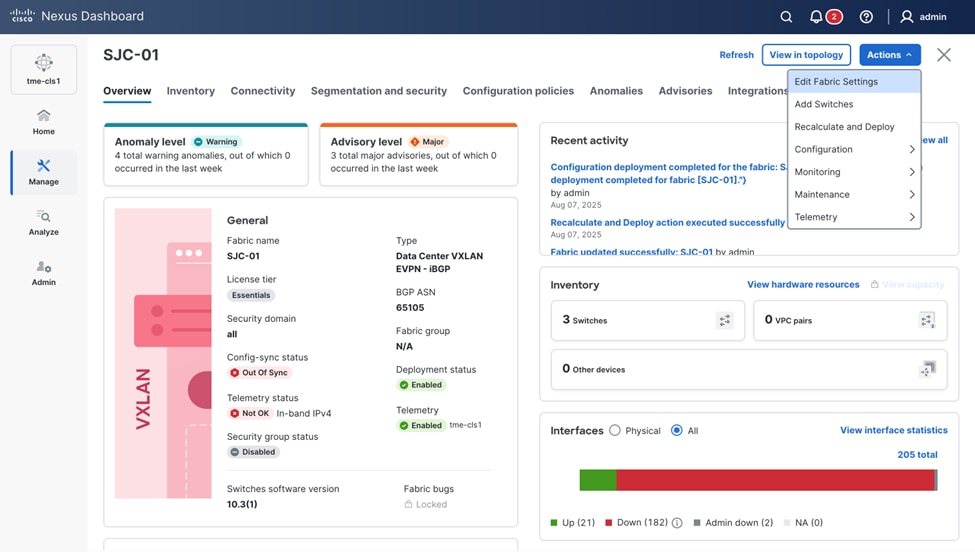Switch to the Overview tab

coord(127,91)
